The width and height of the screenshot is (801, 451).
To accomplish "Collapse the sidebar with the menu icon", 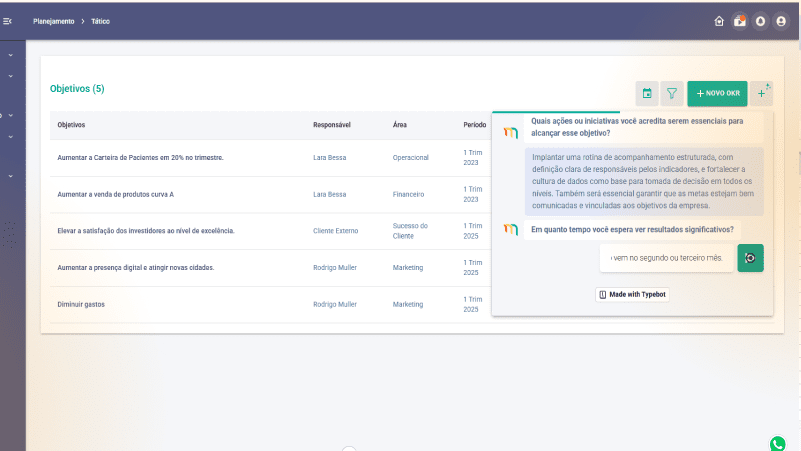I will [x=8, y=21].
